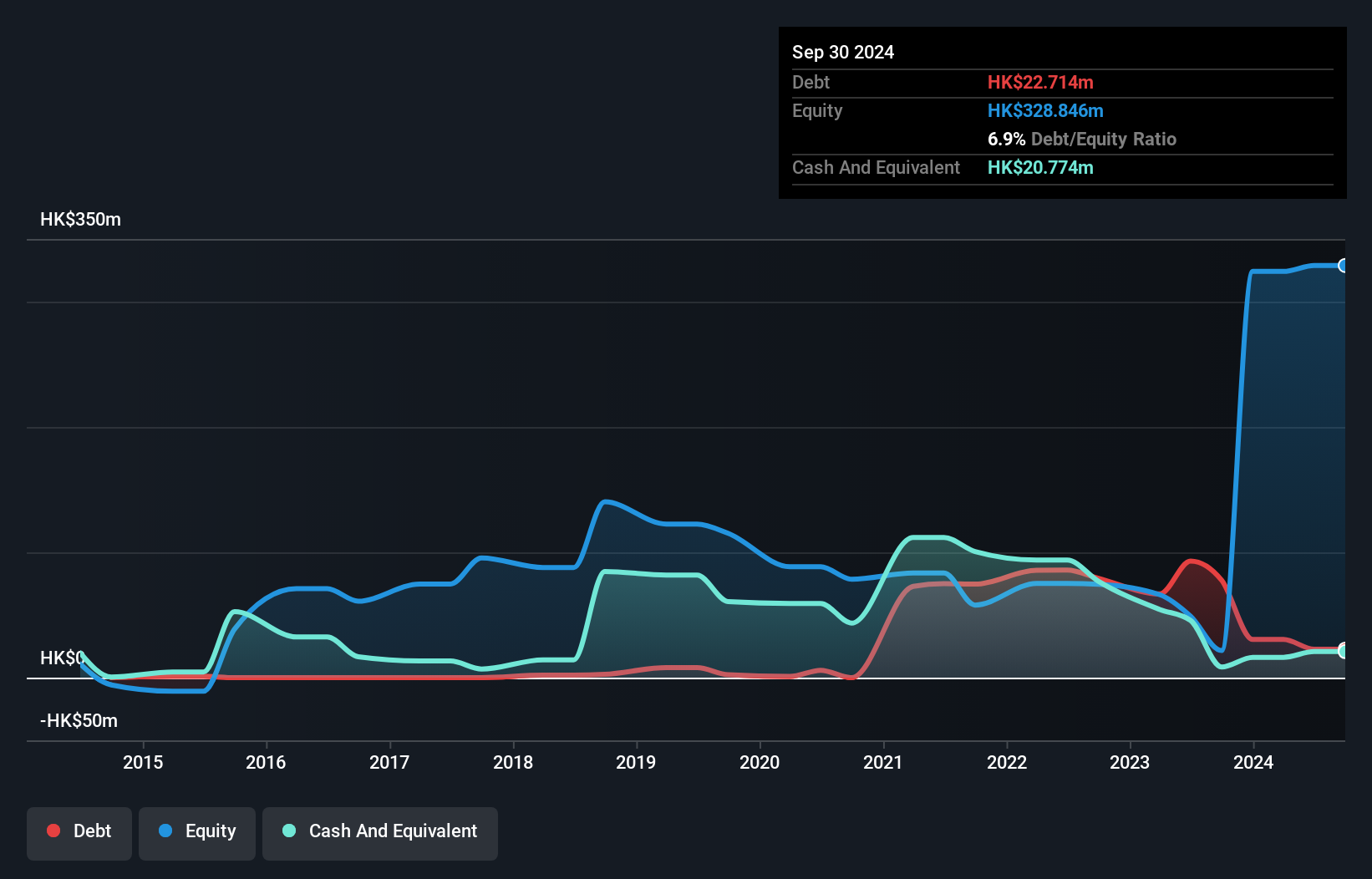Click the blue Equity legend dot
Image resolution: width=1372 pixels, height=879 pixels.
tap(165, 831)
